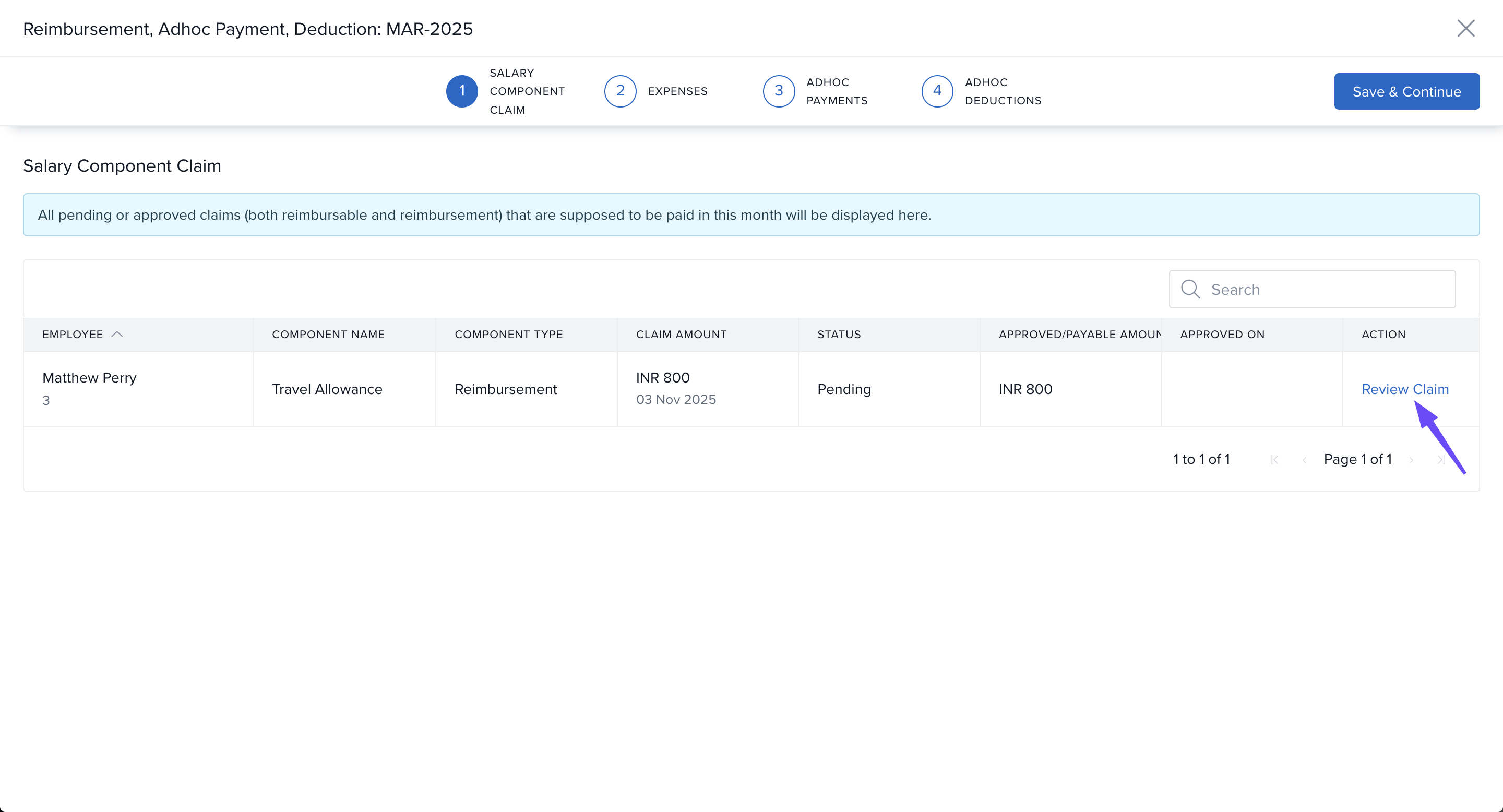Toggle Employee column sort arrow

tap(117, 335)
